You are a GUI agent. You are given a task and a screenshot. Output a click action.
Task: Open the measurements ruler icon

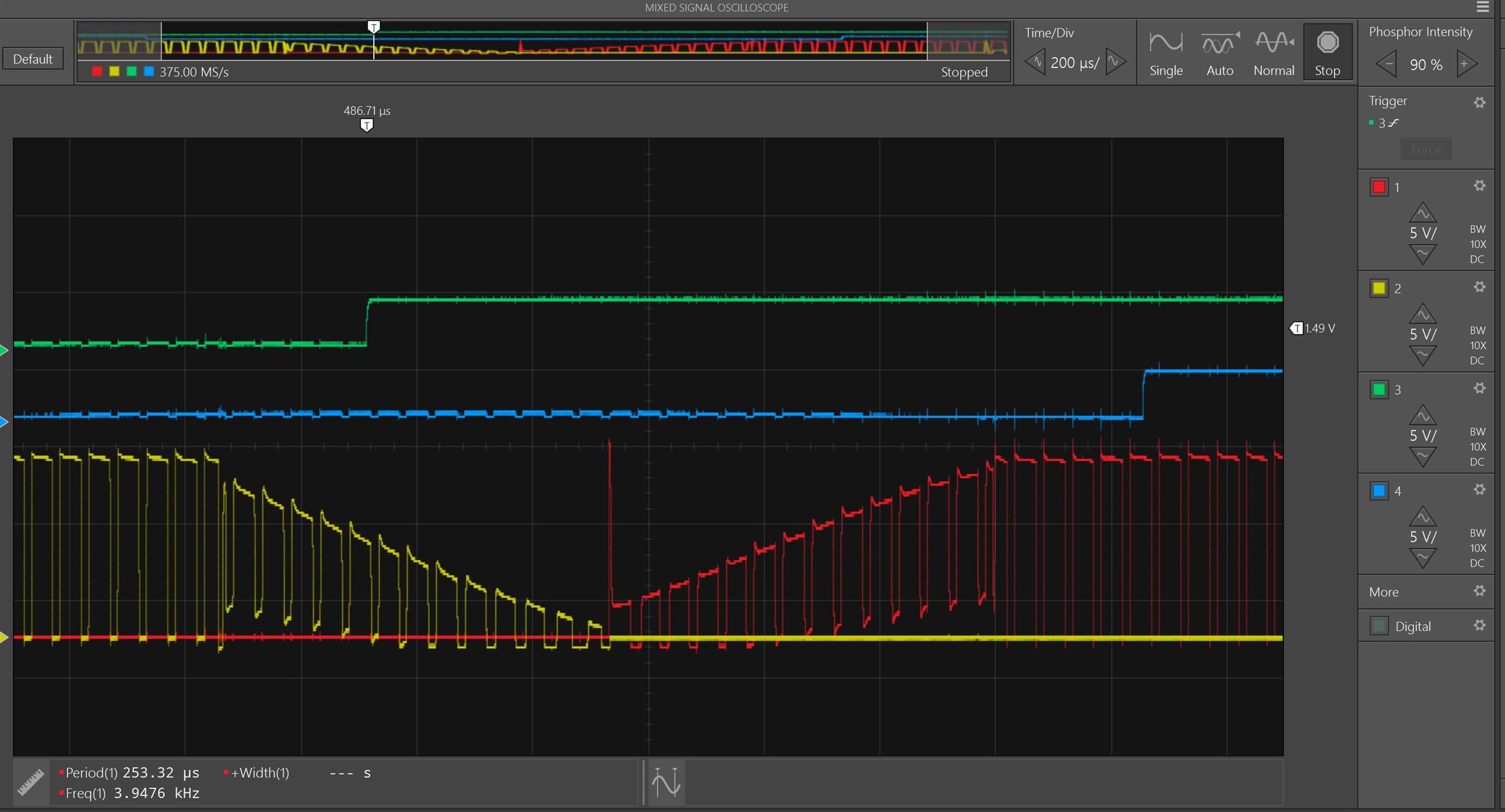coord(30,783)
